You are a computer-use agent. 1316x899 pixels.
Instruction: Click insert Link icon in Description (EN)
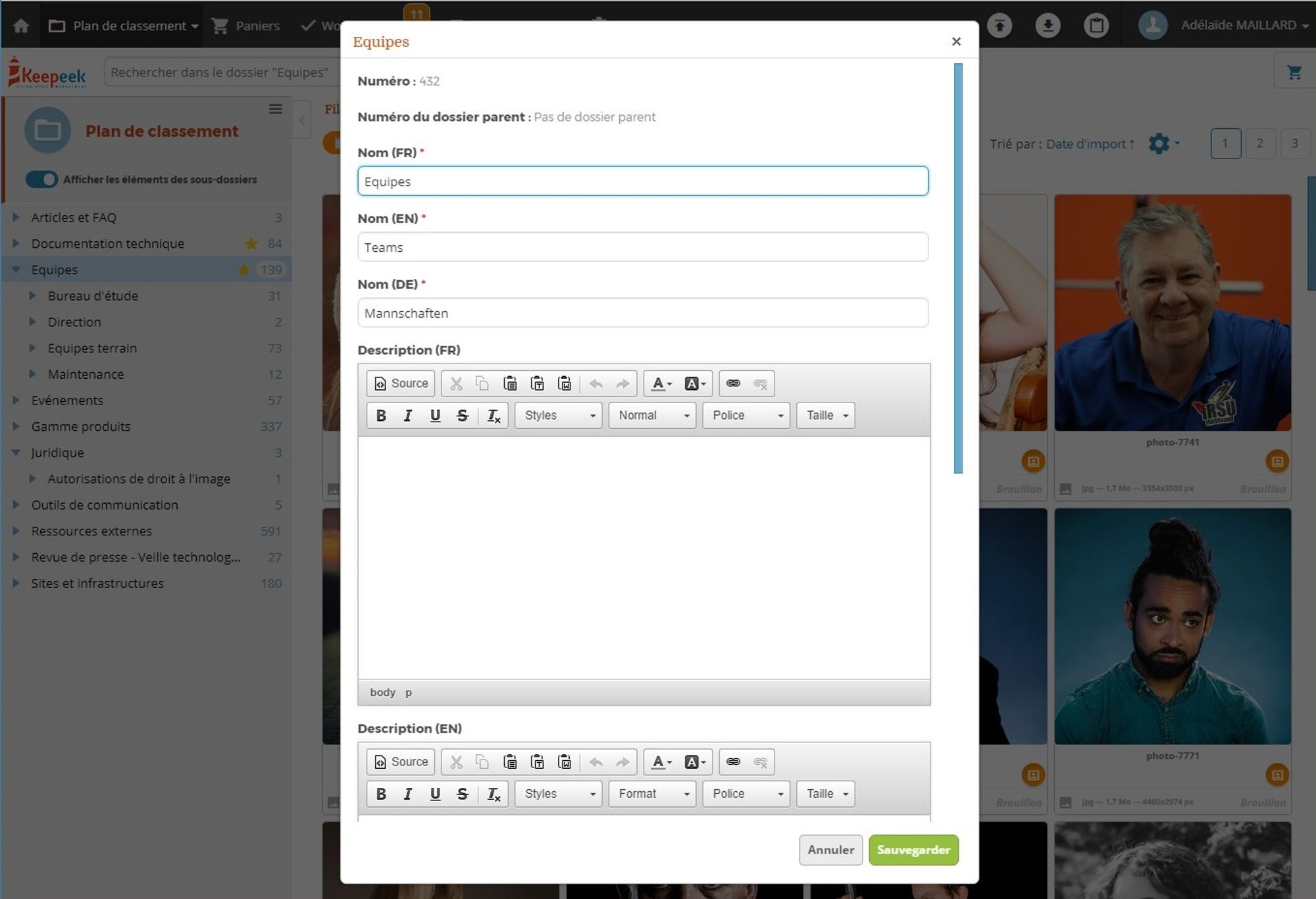pyautogui.click(x=733, y=762)
